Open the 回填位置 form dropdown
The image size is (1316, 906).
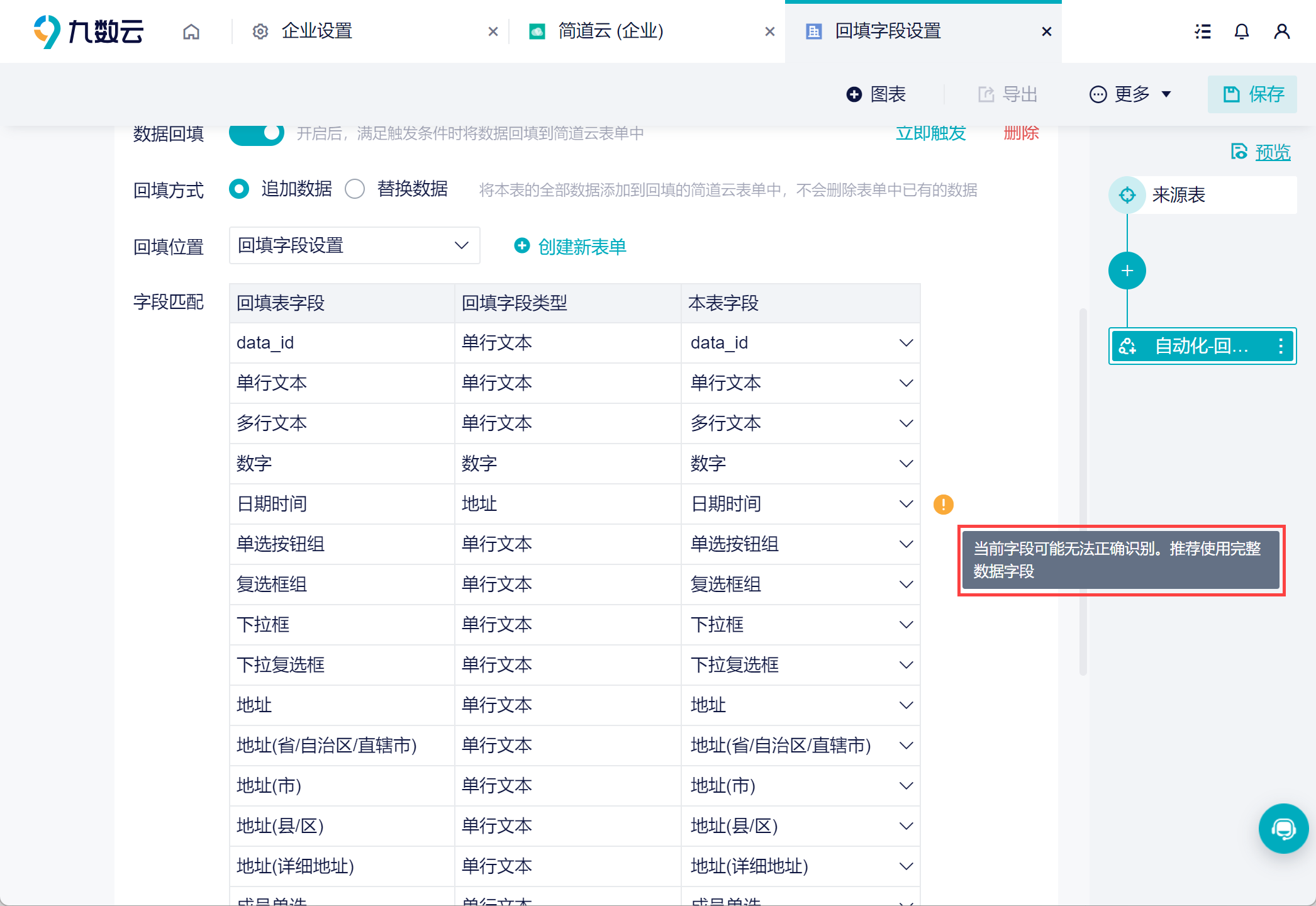(x=354, y=245)
